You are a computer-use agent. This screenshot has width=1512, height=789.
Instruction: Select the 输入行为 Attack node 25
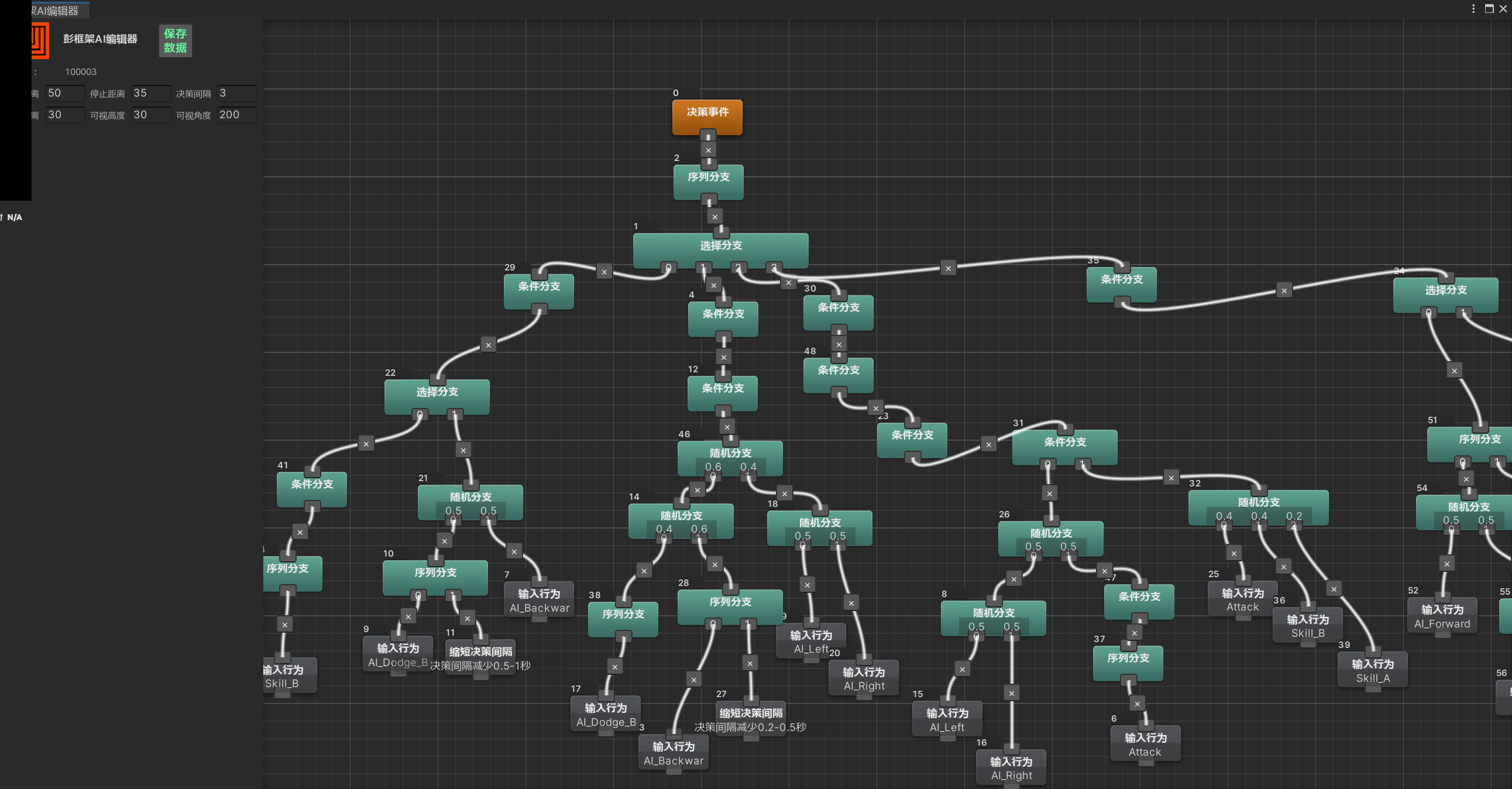pos(1243,599)
